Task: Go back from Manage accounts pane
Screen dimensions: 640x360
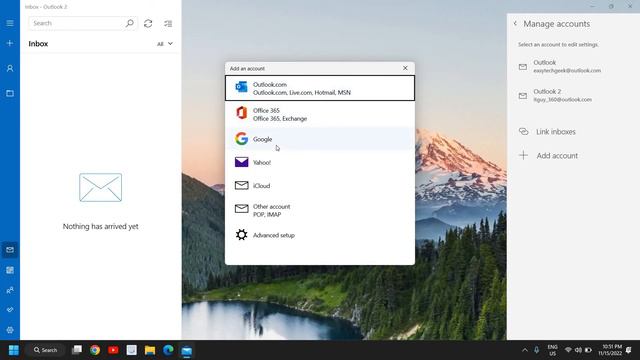Action: (x=515, y=24)
